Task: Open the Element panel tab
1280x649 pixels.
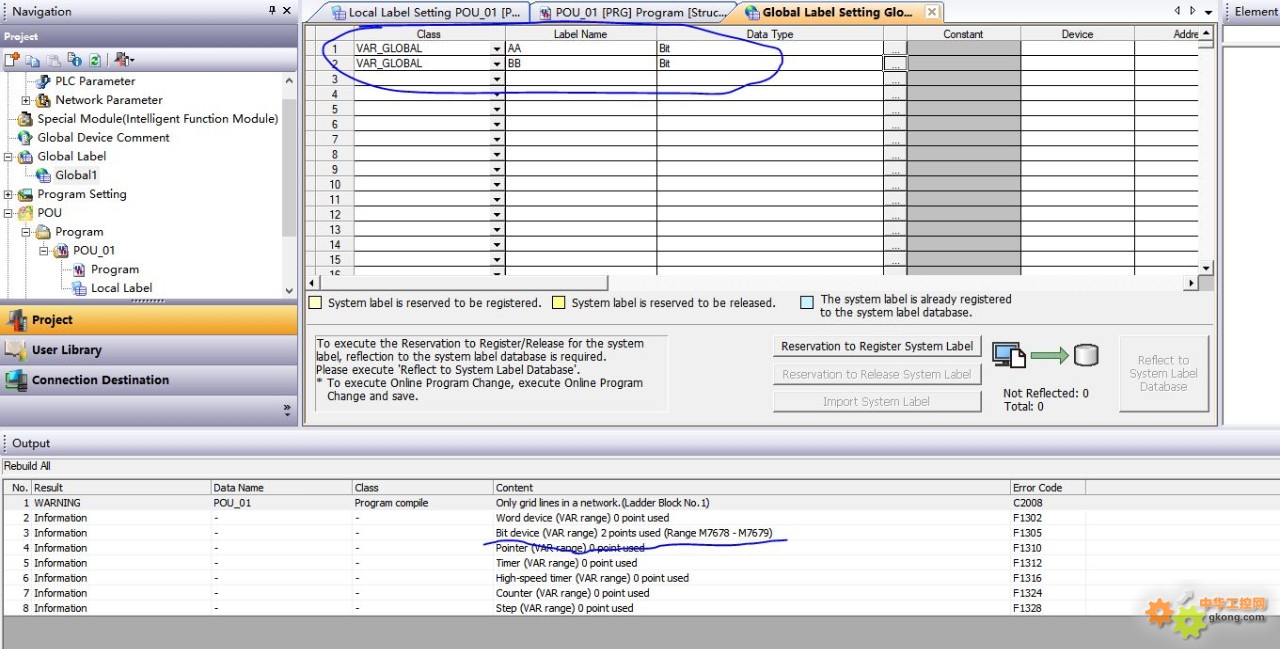Action: (1255, 11)
